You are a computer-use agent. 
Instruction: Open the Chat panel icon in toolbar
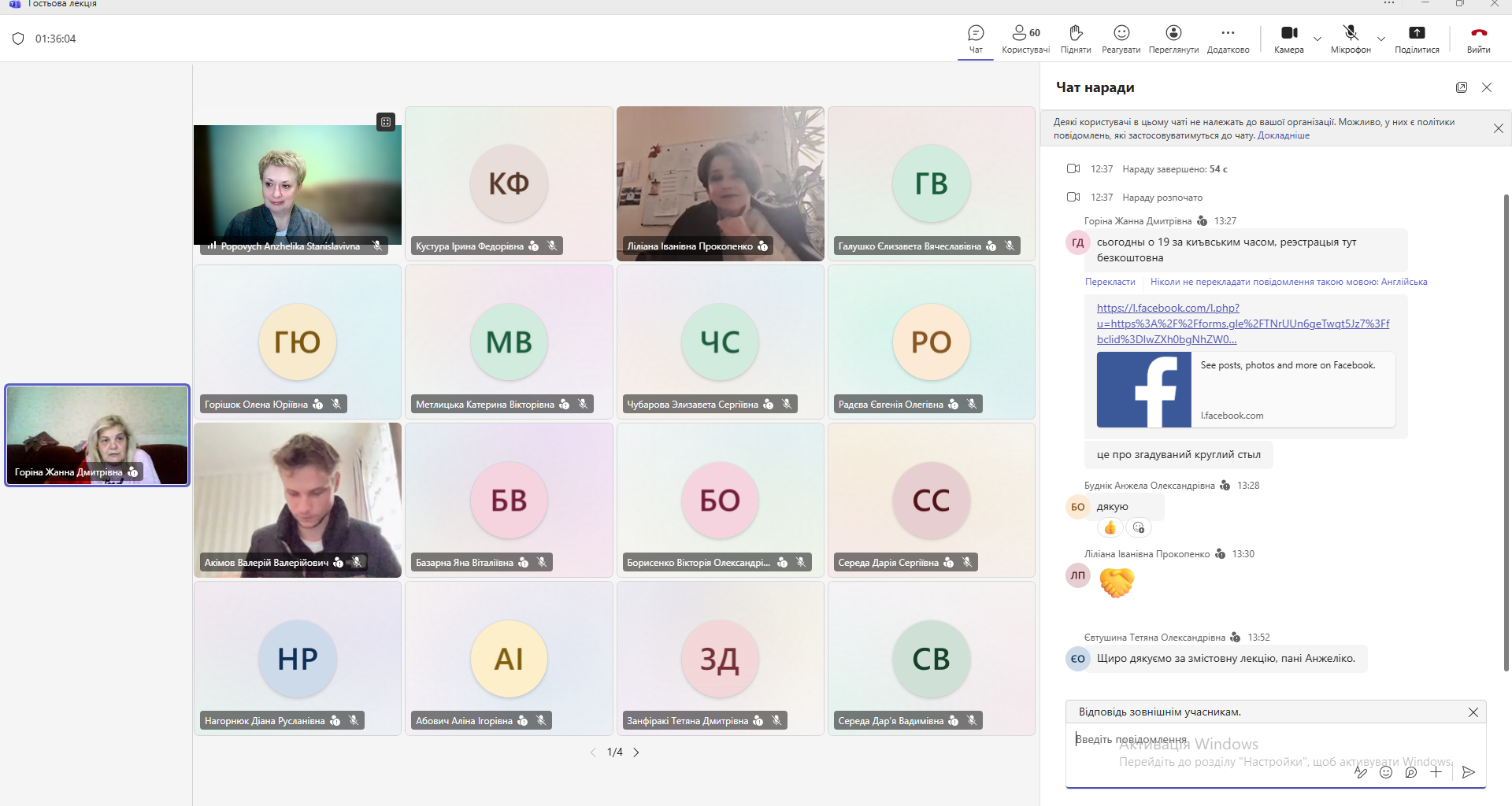pos(976,39)
